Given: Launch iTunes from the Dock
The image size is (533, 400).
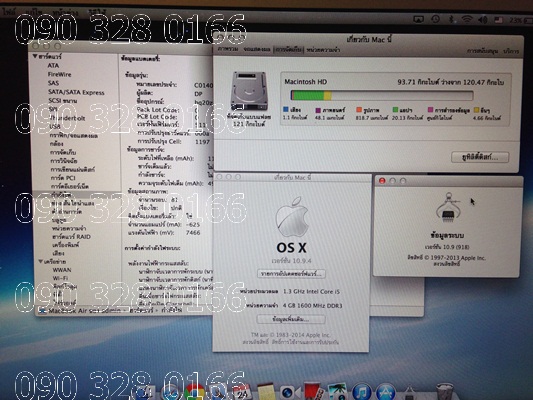Looking at the screenshot, I should click(x=361, y=393).
